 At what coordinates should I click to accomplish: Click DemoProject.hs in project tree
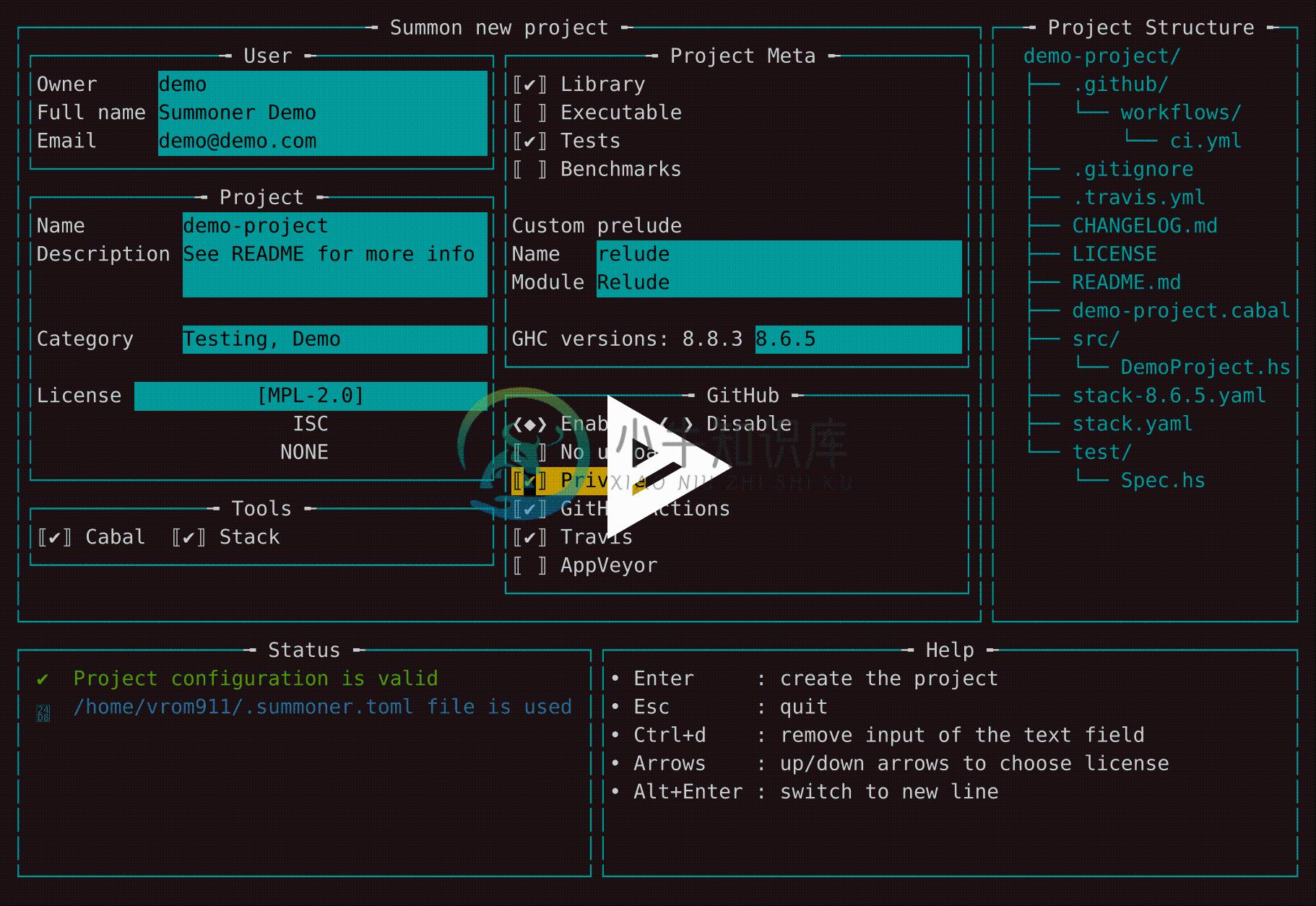[1205, 367]
